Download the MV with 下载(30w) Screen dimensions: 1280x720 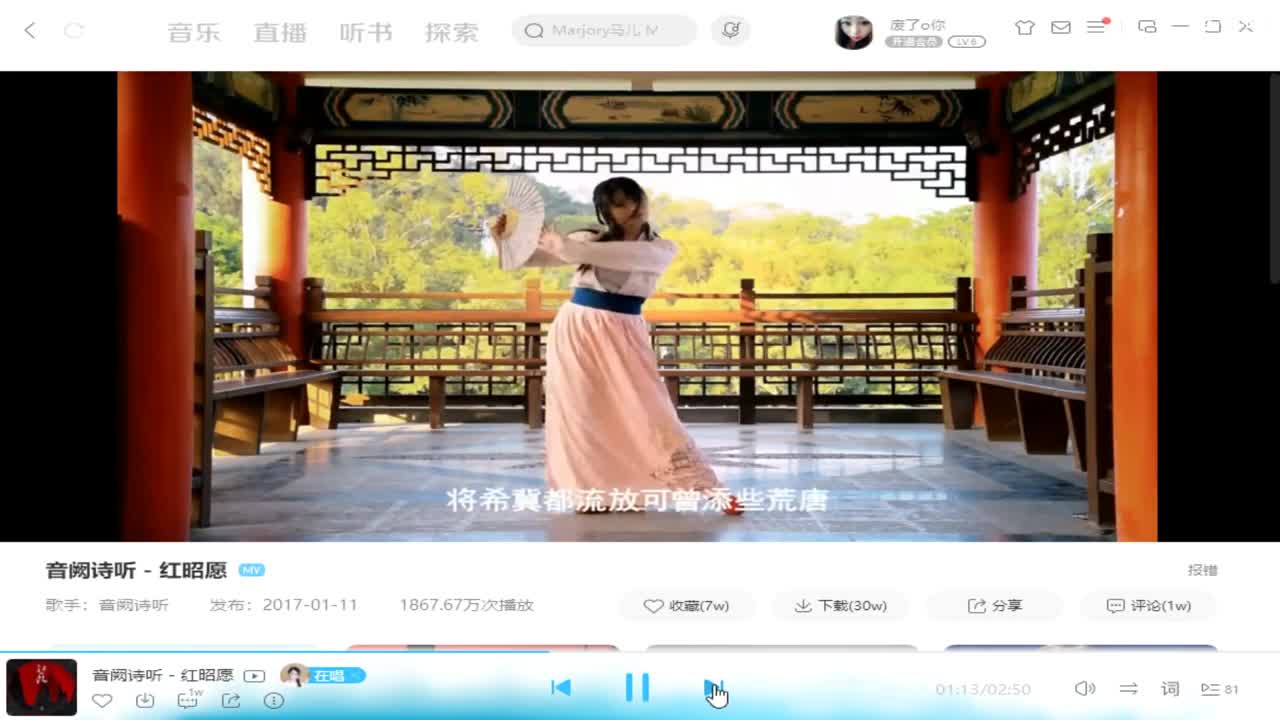click(840, 606)
